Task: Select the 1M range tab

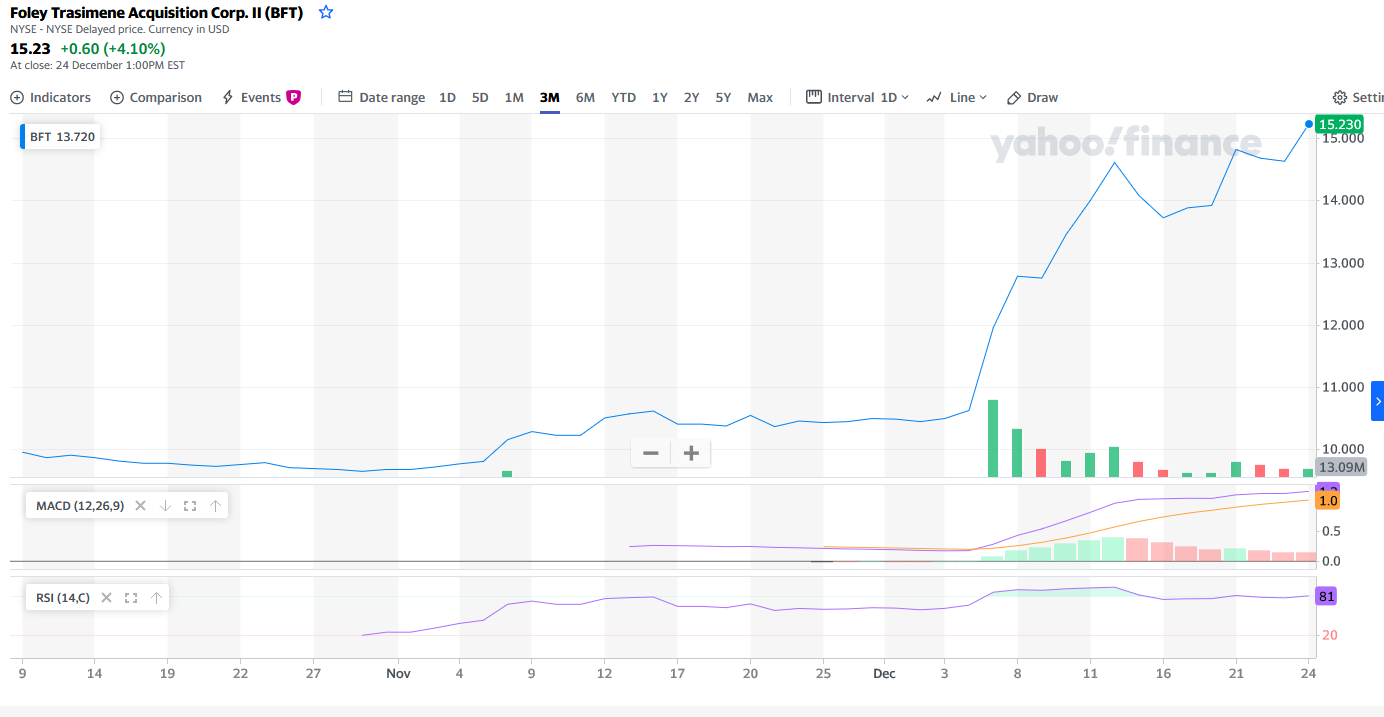Action: tap(514, 97)
